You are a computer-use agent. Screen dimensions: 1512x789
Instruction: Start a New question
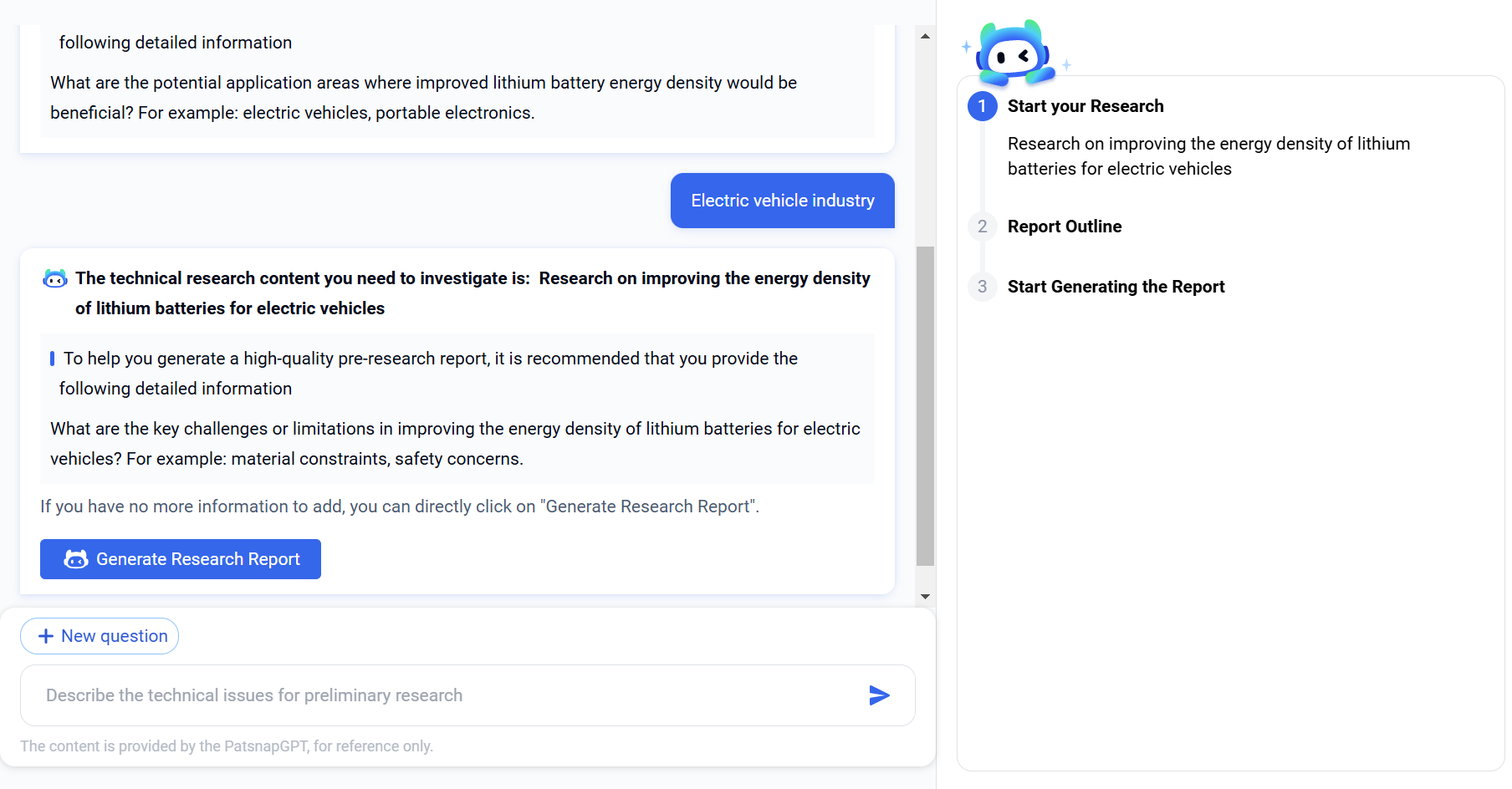click(100, 636)
